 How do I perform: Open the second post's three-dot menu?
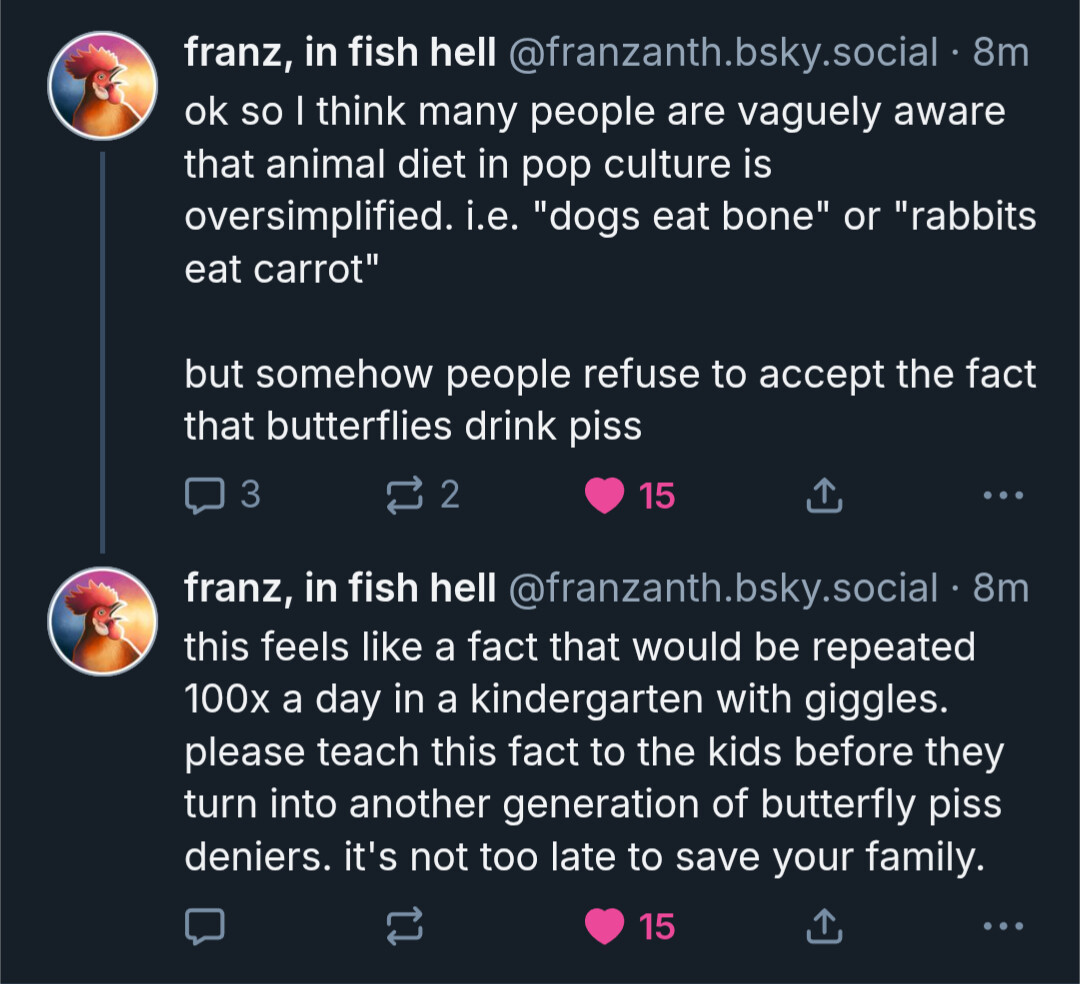pyautogui.click(x=1003, y=927)
